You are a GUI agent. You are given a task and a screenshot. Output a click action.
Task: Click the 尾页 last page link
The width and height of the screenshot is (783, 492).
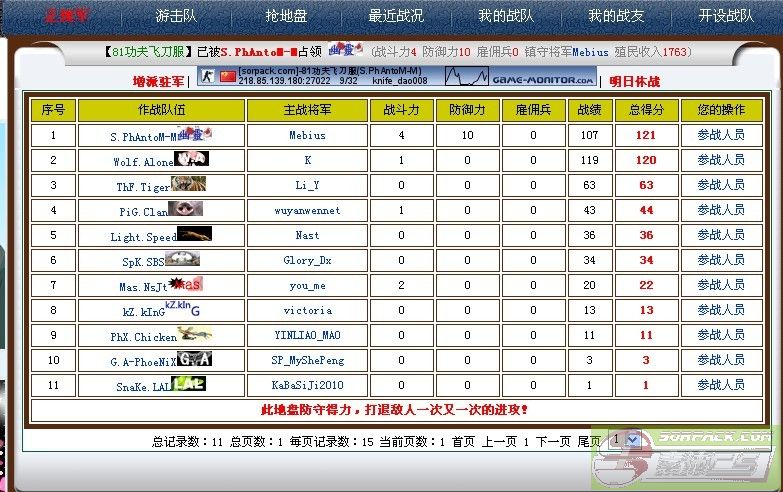coord(589,441)
